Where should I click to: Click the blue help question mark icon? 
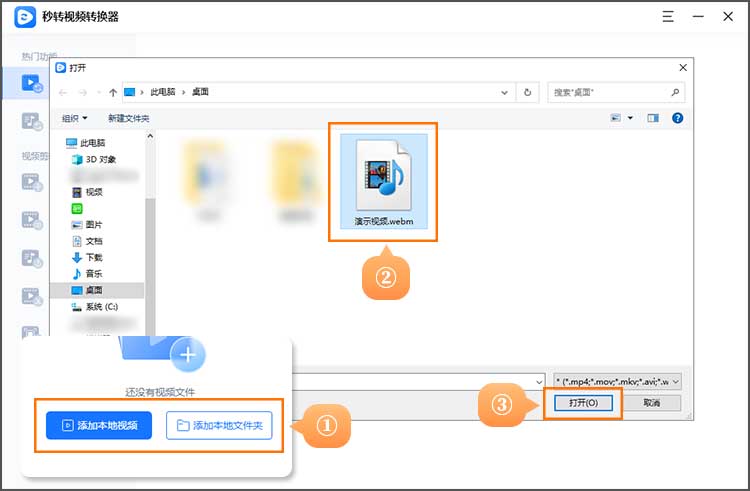(677, 118)
